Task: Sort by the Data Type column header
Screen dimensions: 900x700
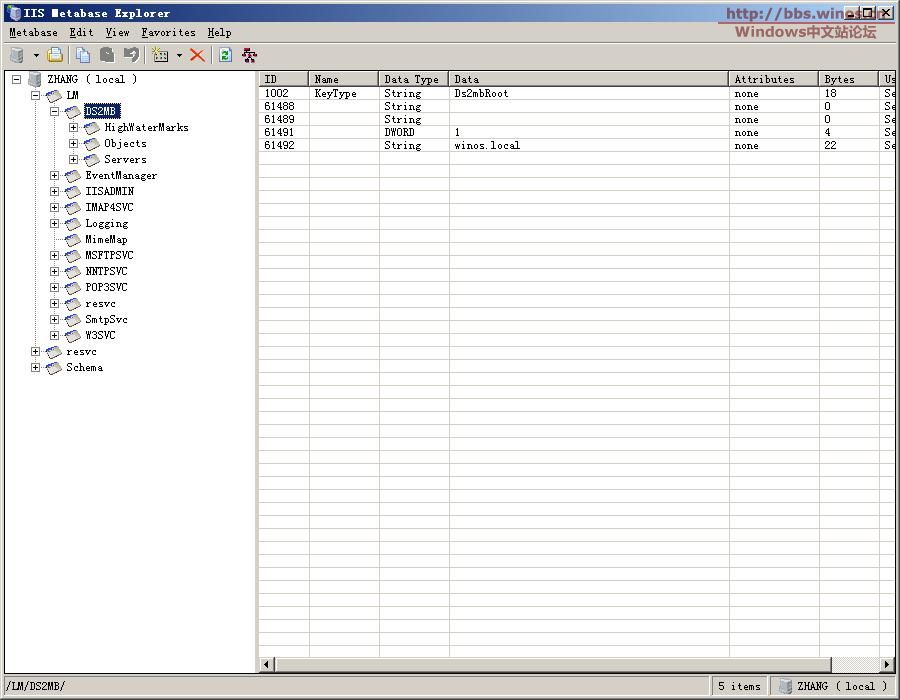Action: click(412, 79)
